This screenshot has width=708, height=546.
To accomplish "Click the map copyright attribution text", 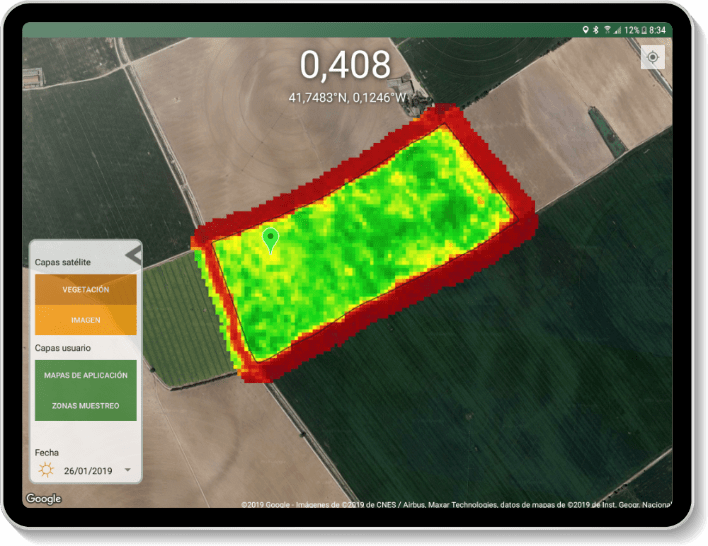I will tap(455, 503).
